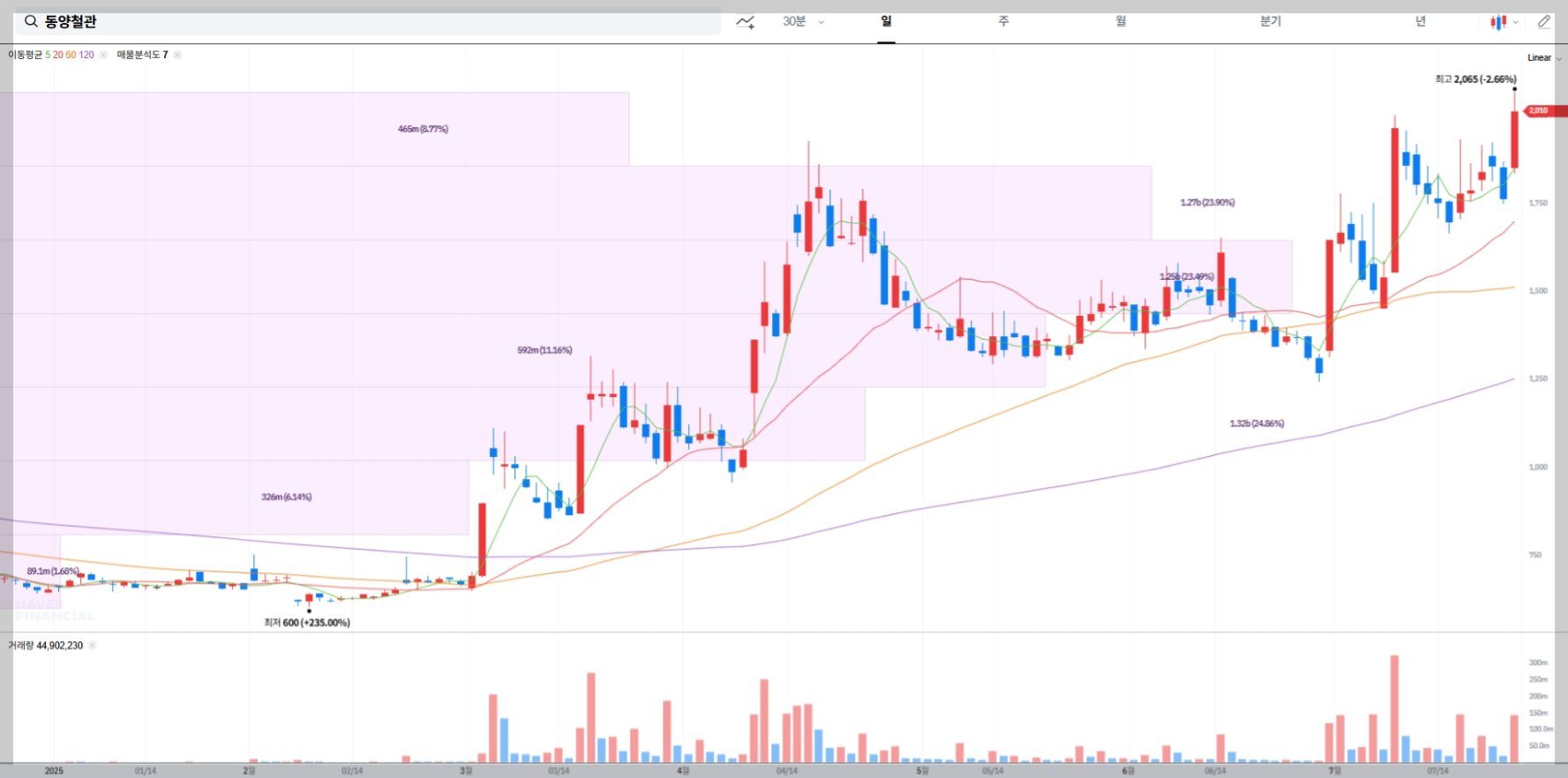The width and height of the screenshot is (1568, 778).
Task: Click the 1.25b (23.49%) volume profile label
Action: coord(1187,276)
